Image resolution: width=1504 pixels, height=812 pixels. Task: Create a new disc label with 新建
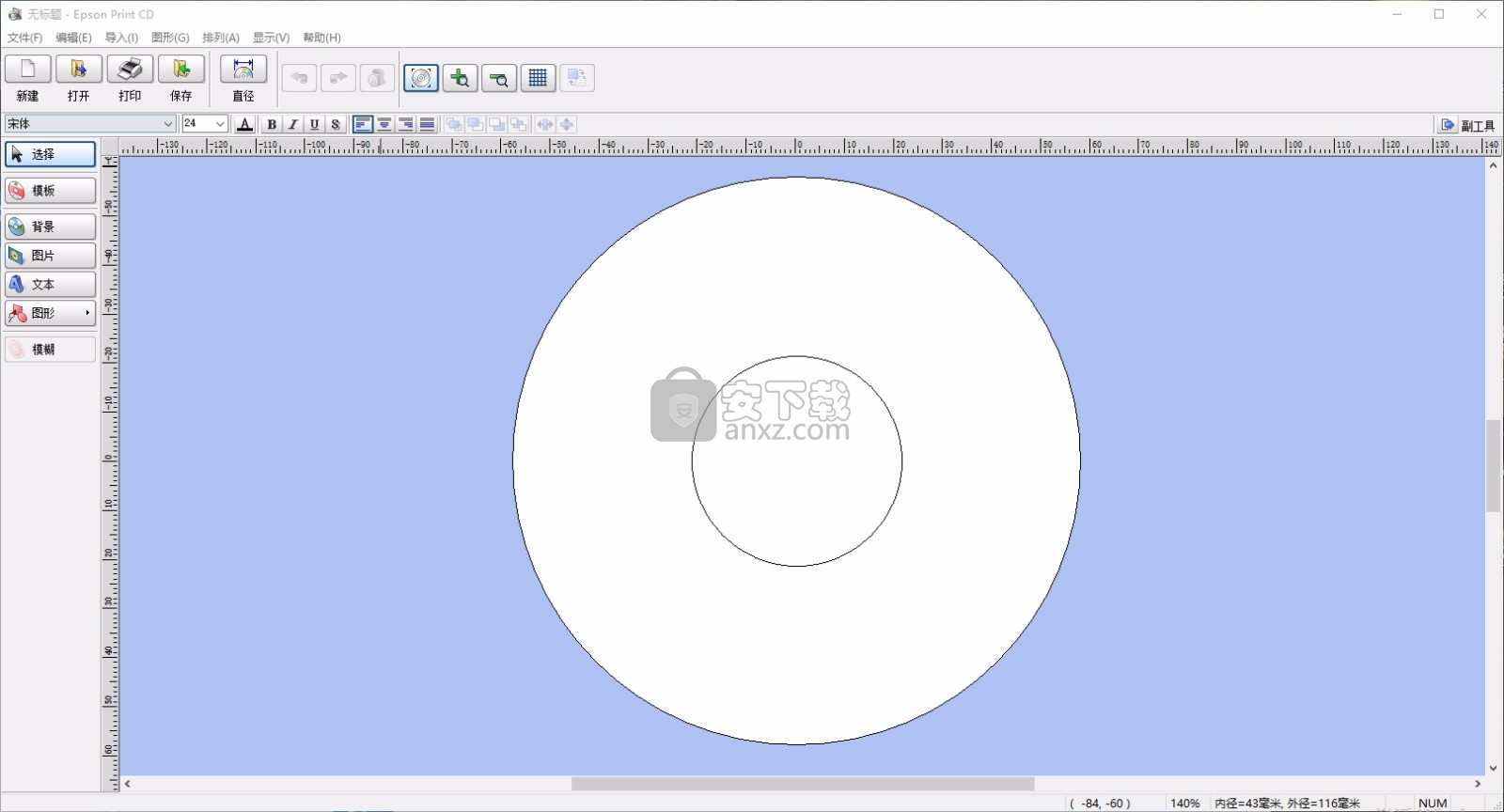28,70
